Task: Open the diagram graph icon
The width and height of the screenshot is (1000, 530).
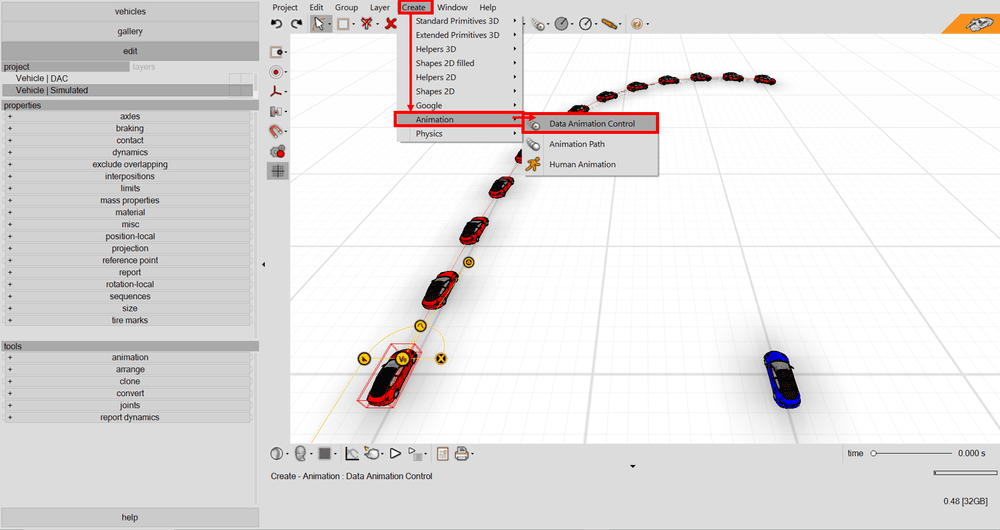Action: pos(352,453)
